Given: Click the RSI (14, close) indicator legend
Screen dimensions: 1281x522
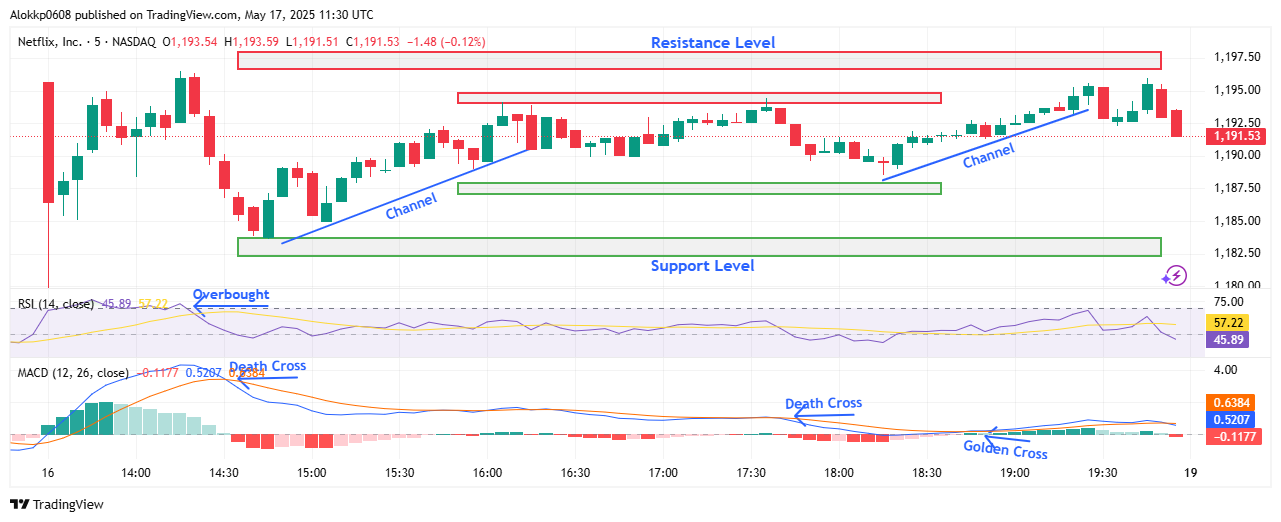Looking at the screenshot, I should (x=55, y=304).
